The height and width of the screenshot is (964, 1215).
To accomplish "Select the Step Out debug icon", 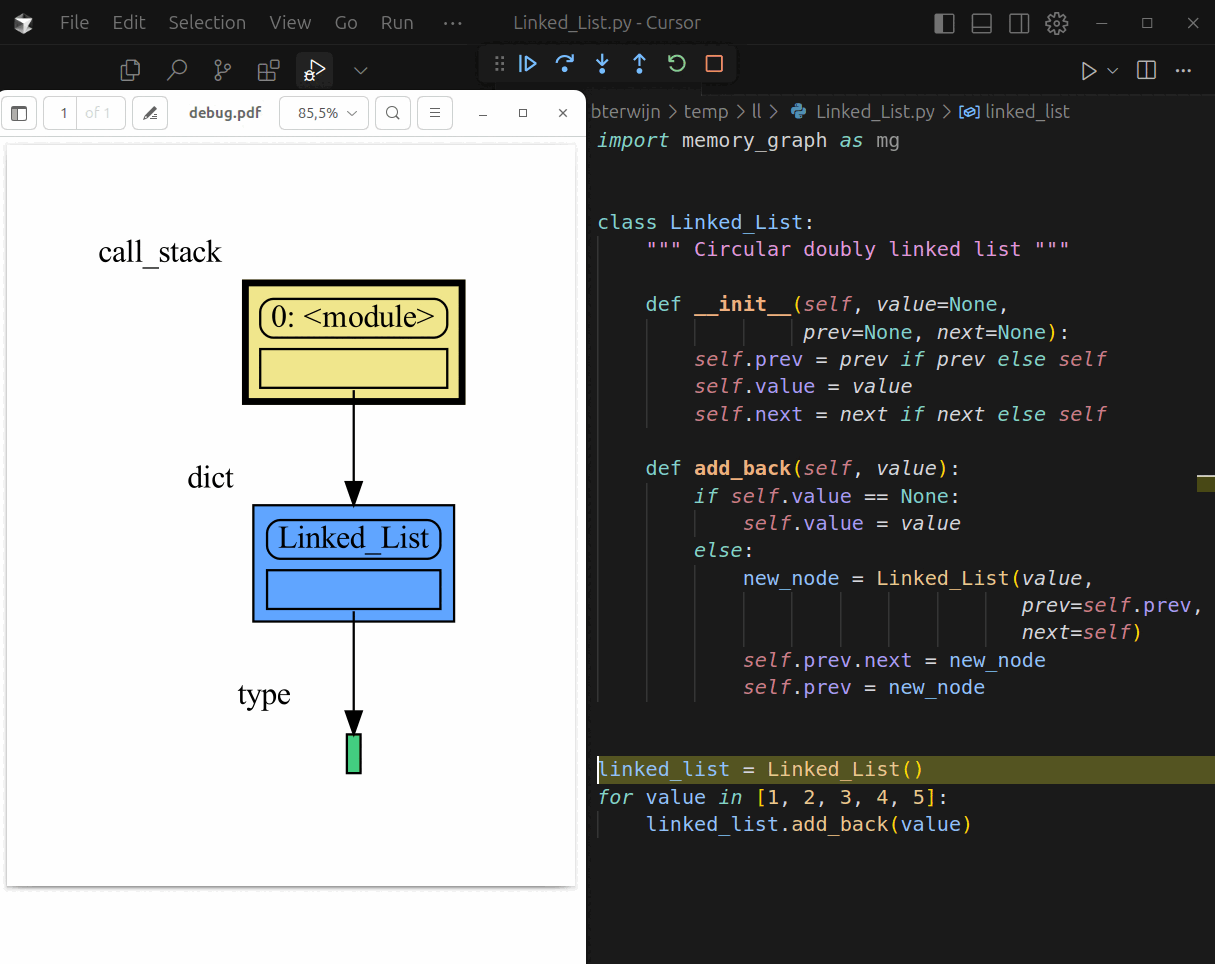I will [x=639, y=63].
